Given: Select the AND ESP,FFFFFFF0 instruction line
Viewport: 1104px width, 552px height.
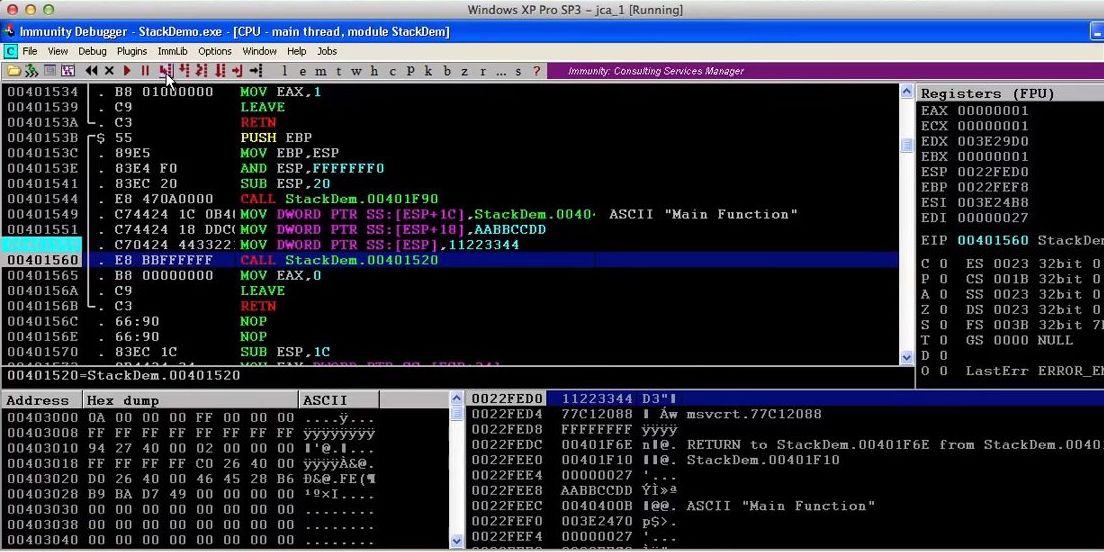Looking at the screenshot, I should [450, 168].
